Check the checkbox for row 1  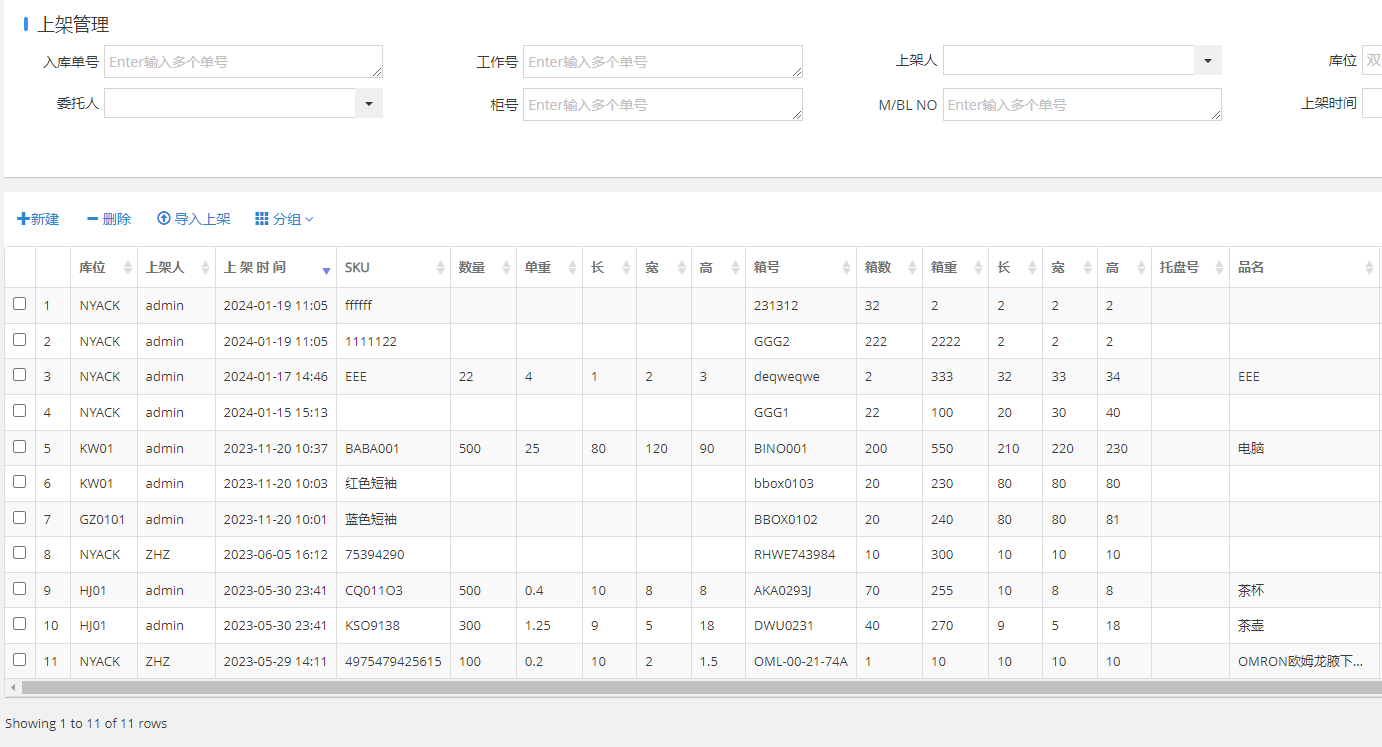pos(19,304)
